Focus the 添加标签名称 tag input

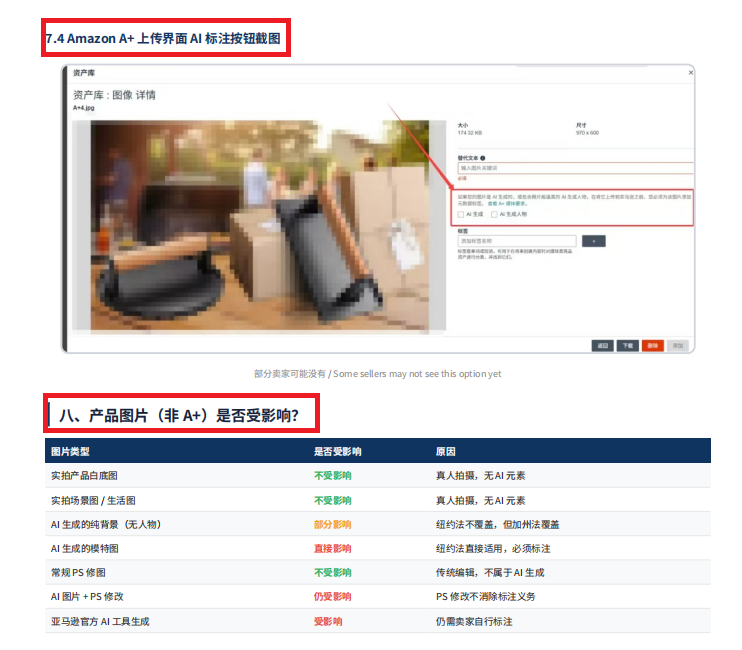tap(517, 241)
